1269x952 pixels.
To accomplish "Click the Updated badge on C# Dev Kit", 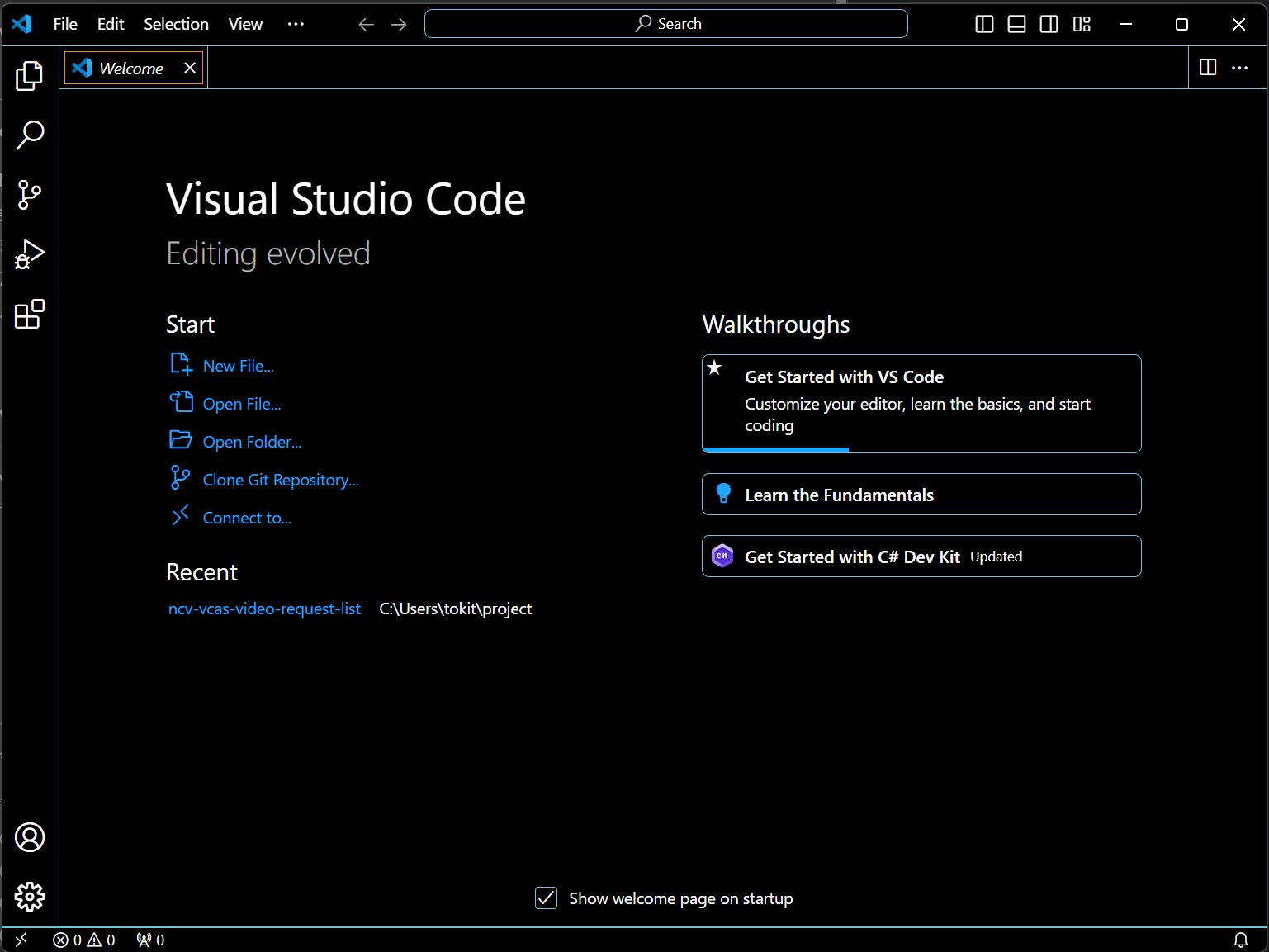I will pyautogui.click(x=996, y=557).
